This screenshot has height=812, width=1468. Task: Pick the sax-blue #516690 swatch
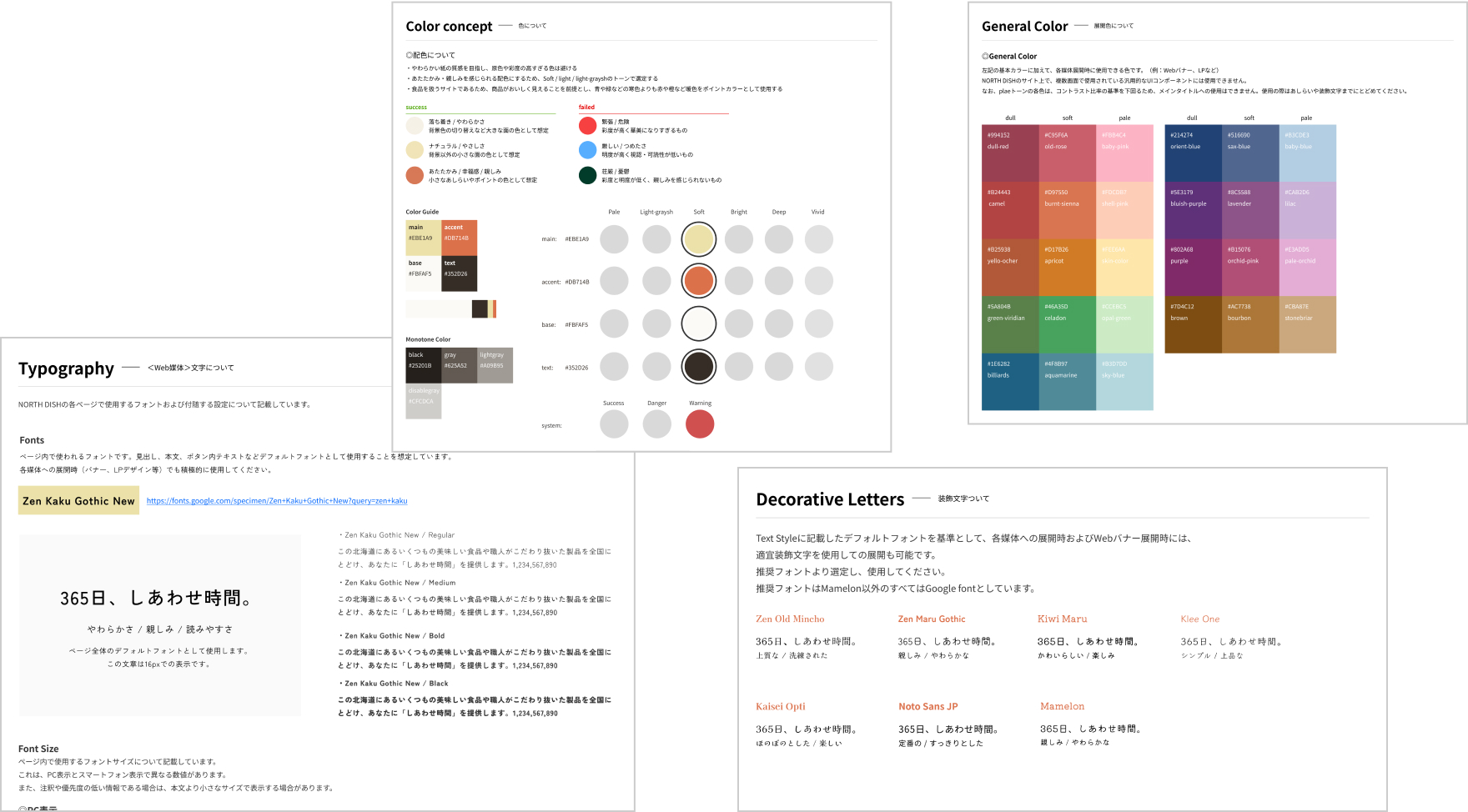(1250, 153)
